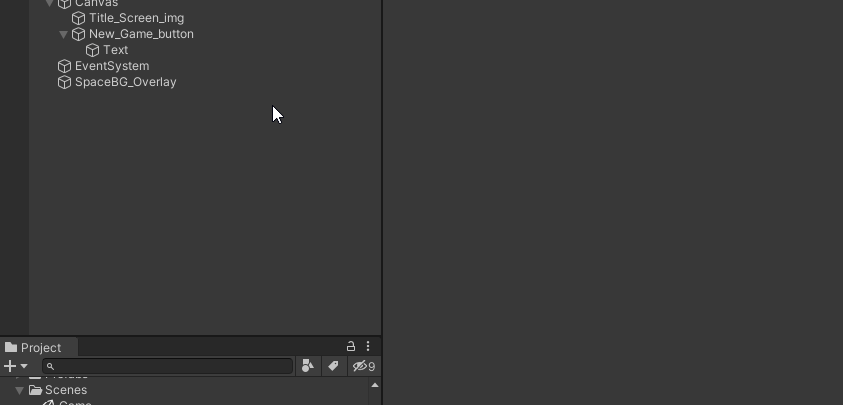843x405 pixels.
Task: Select EventSystem in the Hierarchy
Action: click(112, 66)
